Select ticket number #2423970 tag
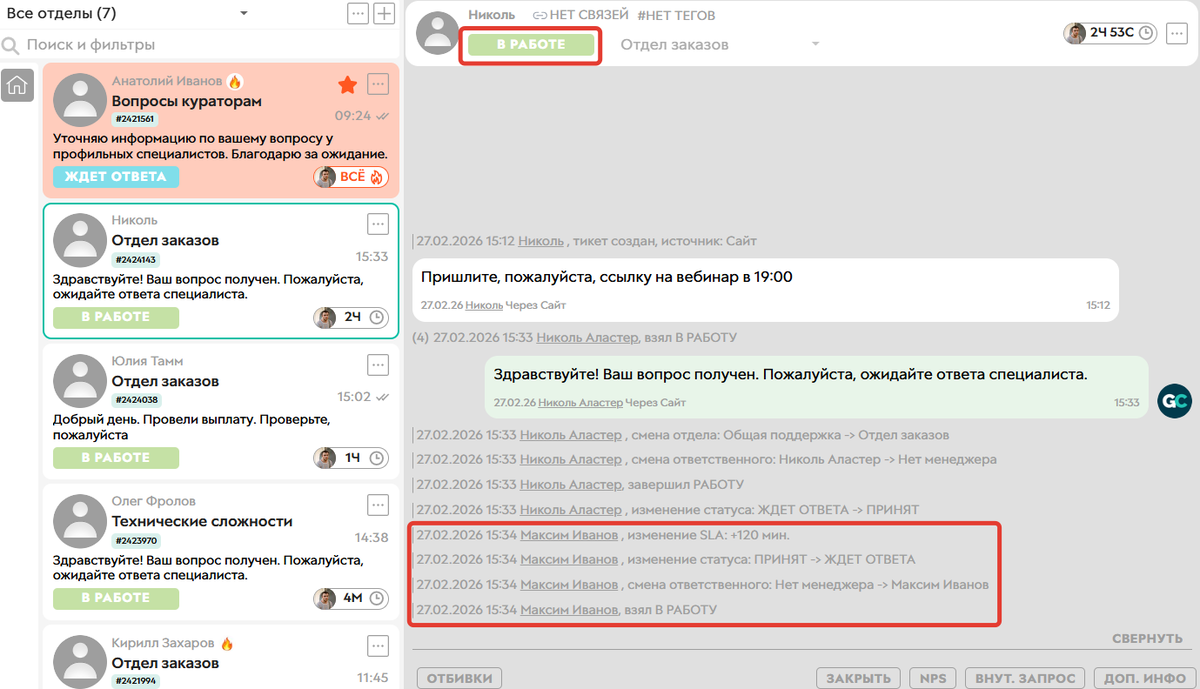The height and width of the screenshot is (689, 1200). [x=135, y=541]
